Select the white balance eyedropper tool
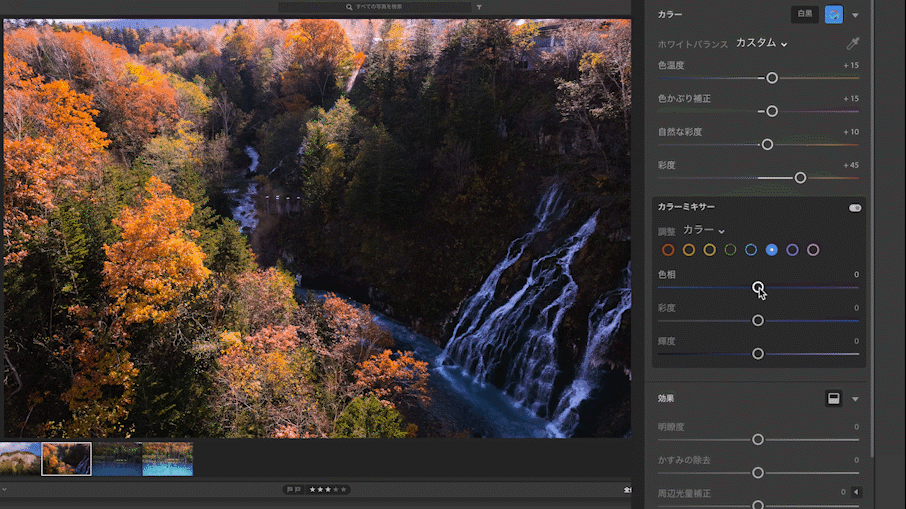Viewport: 906px width, 509px height. click(852, 43)
